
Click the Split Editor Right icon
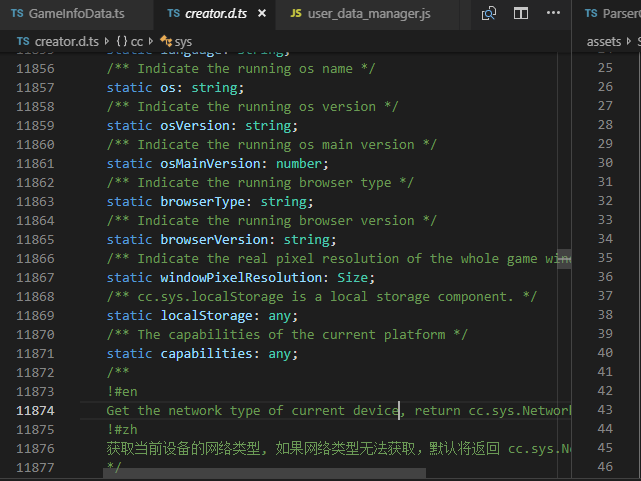[521, 14]
